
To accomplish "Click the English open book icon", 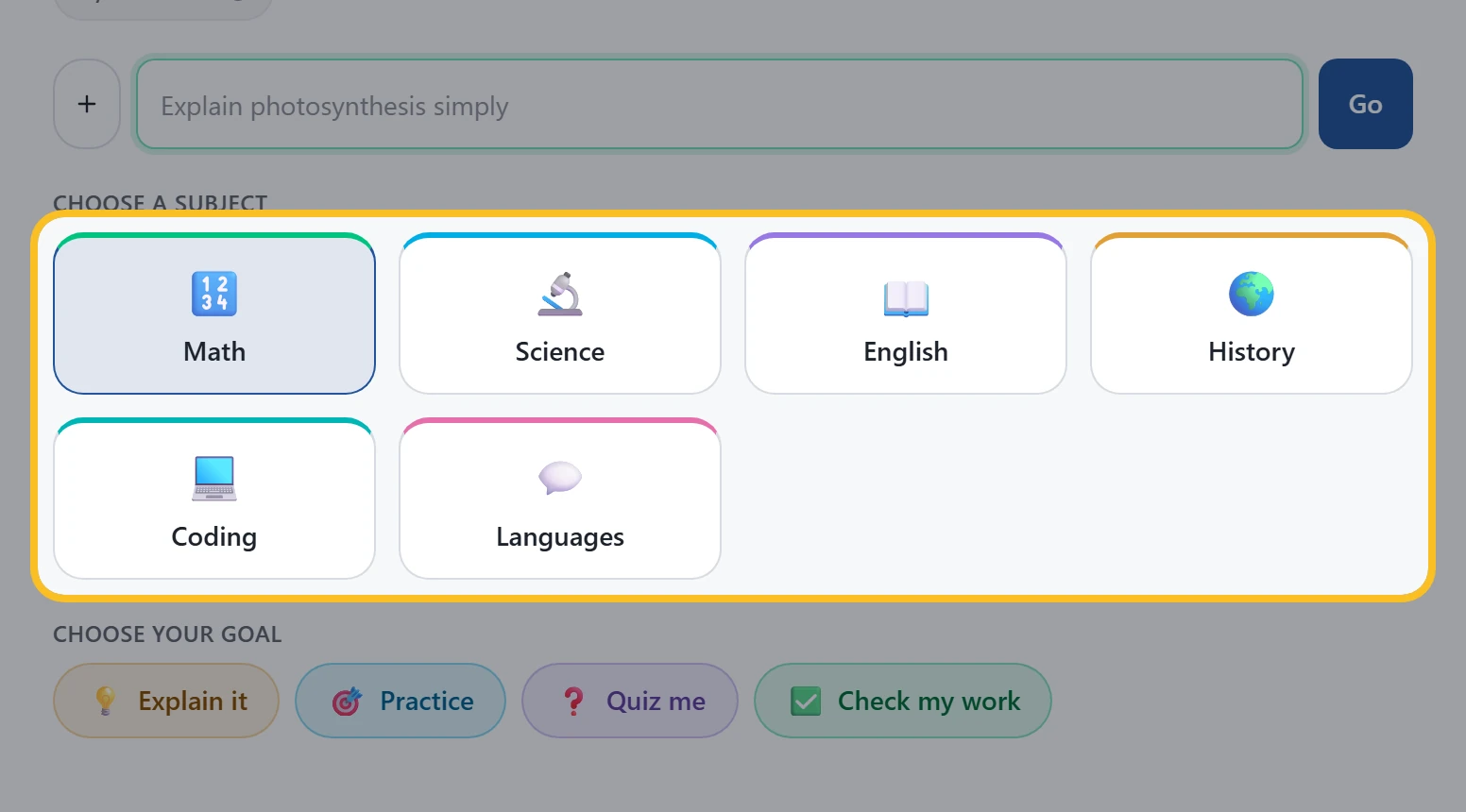I will pyautogui.click(x=906, y=296).
